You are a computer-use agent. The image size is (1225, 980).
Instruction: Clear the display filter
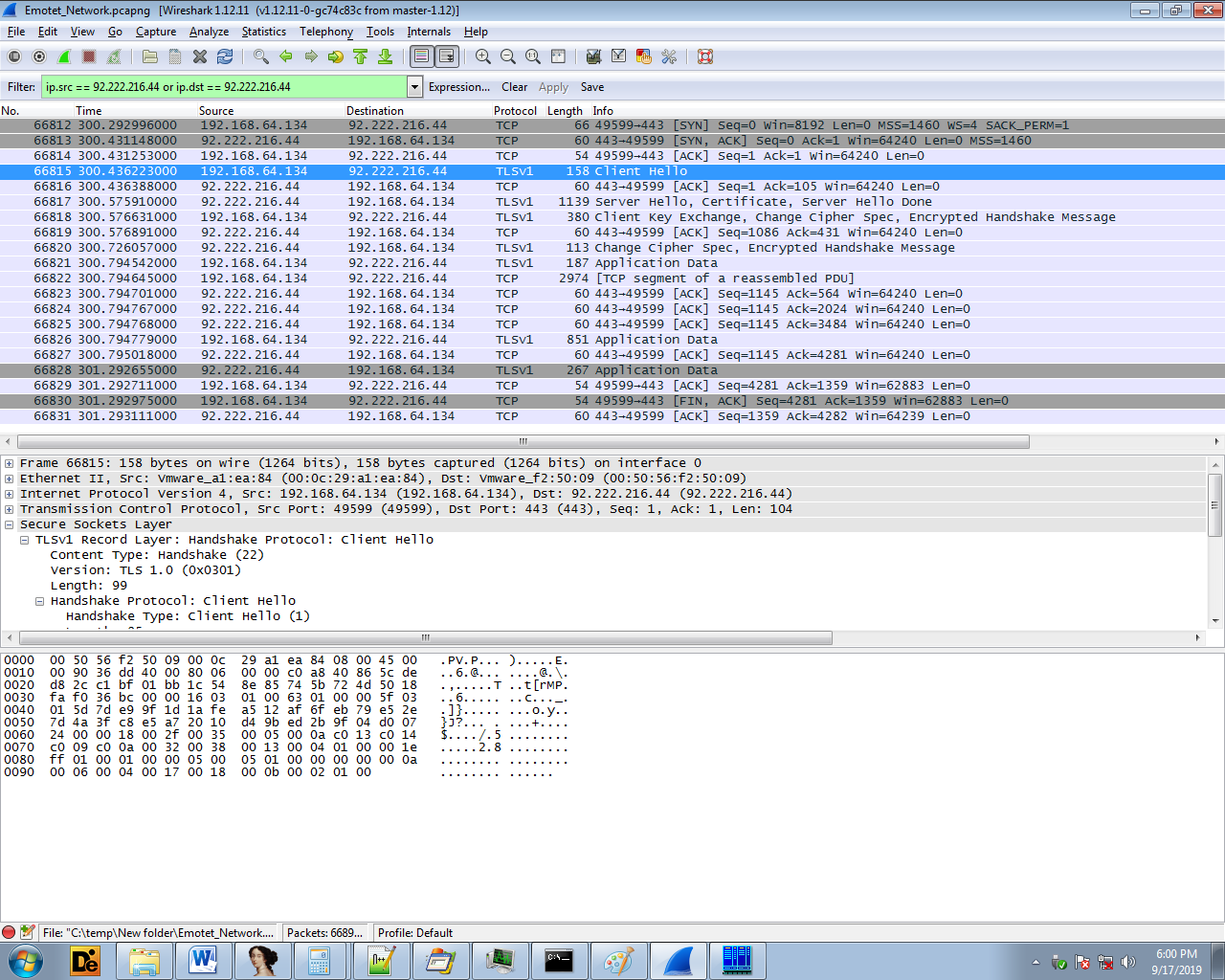click(x=514, y=87)
